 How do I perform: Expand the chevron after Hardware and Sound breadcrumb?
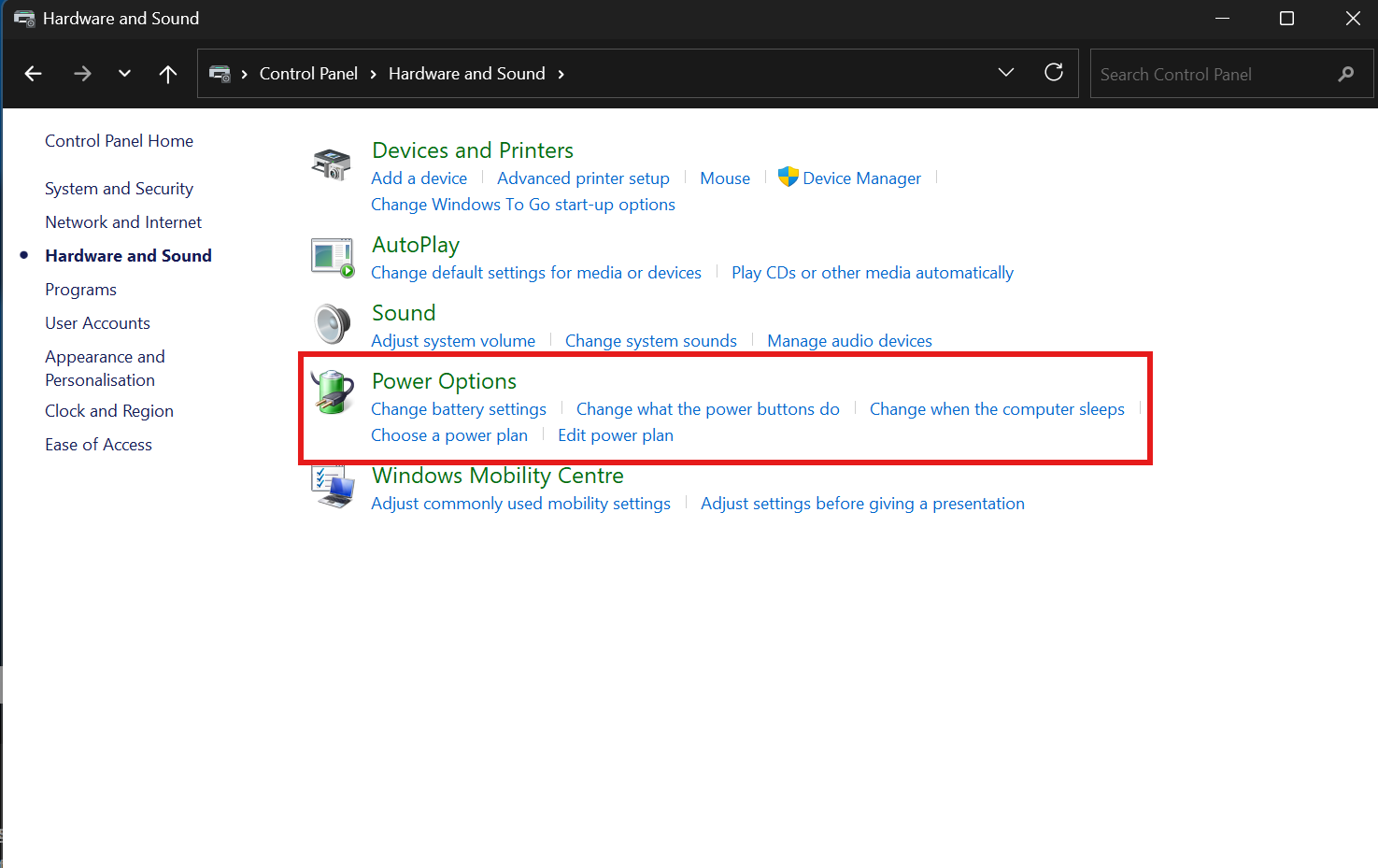coord(561,75)
